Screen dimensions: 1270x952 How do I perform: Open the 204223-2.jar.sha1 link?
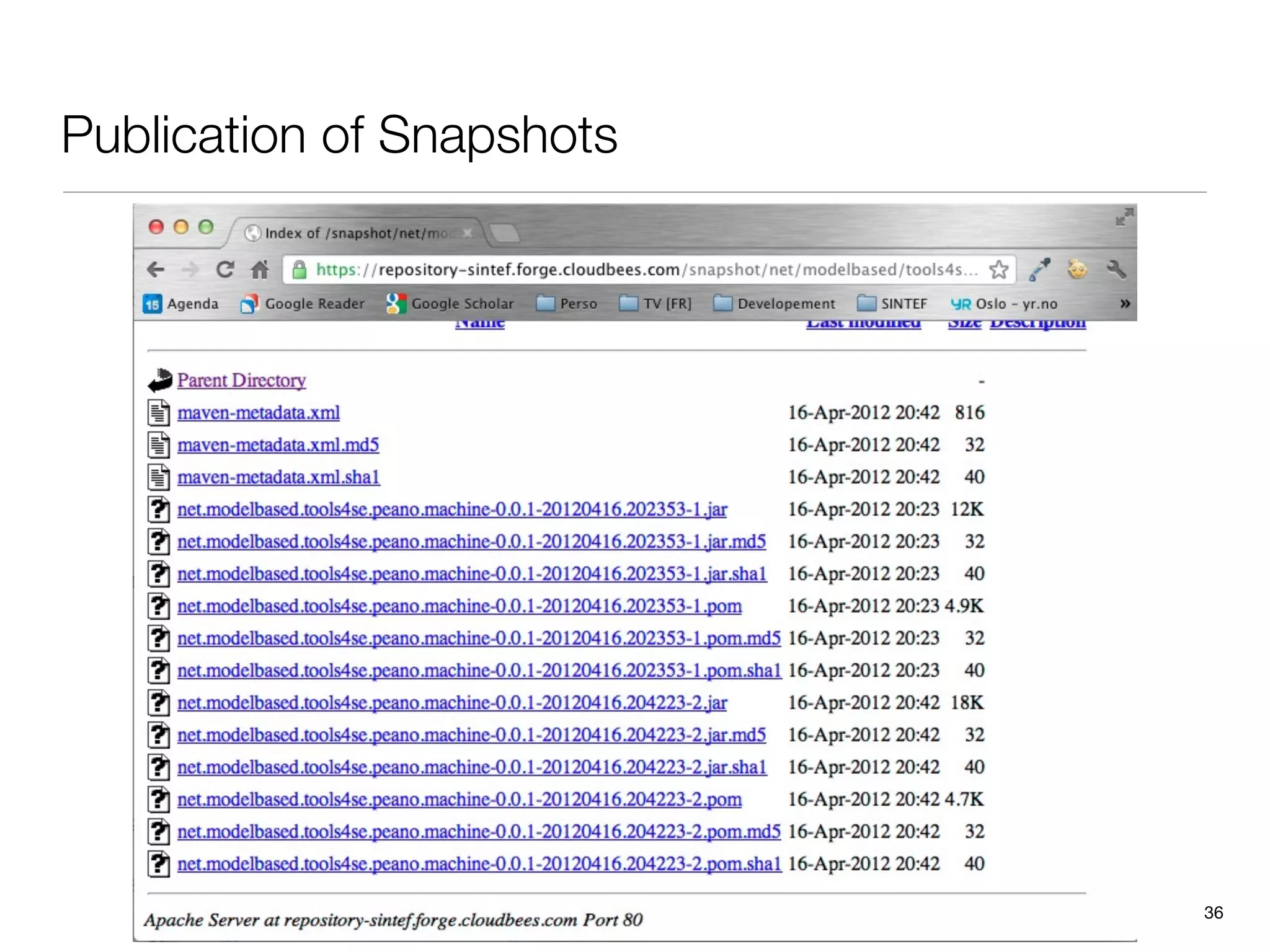(x=472, y=767)
